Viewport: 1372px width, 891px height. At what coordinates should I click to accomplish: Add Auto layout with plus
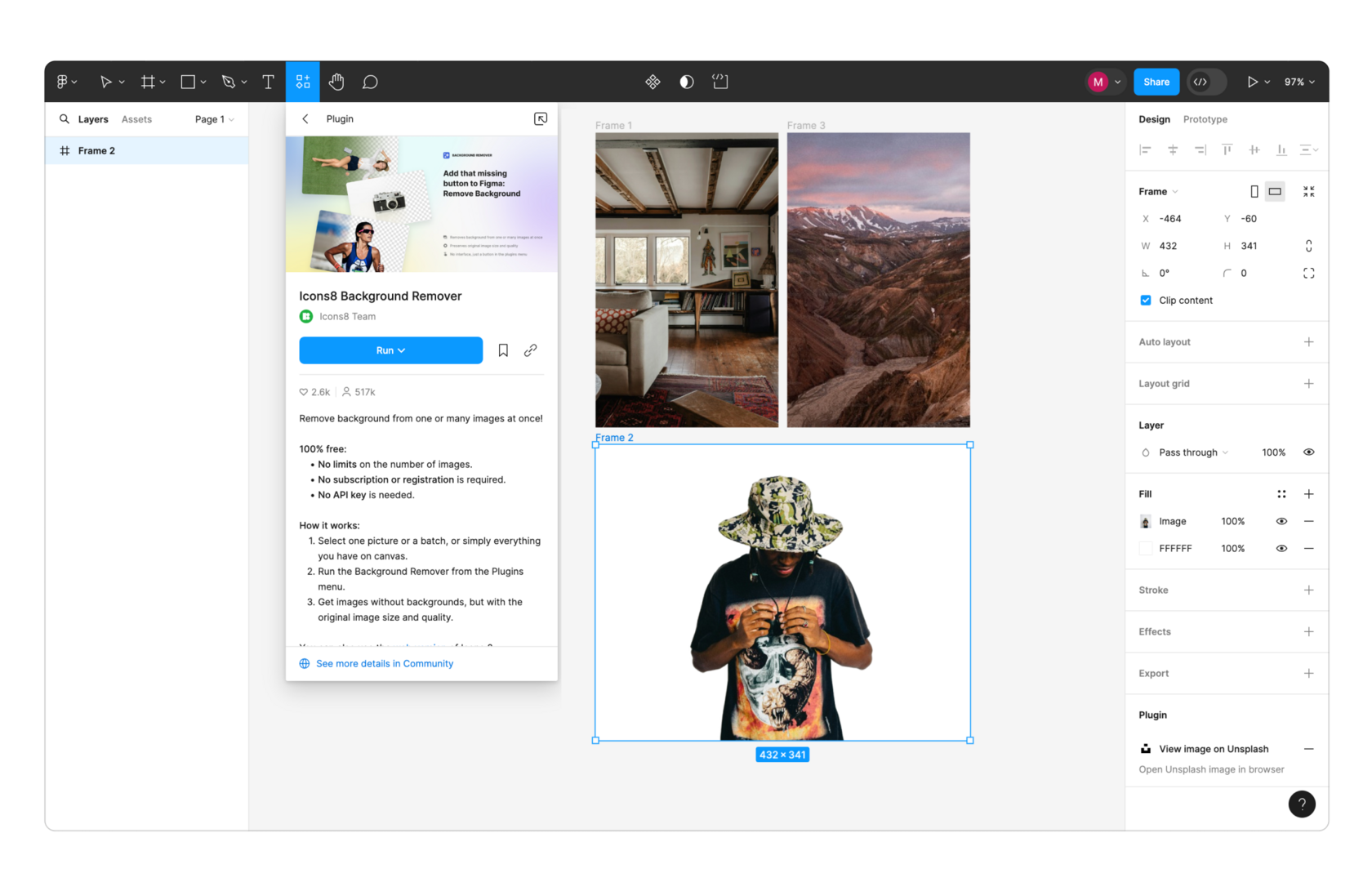point(1309,342)
